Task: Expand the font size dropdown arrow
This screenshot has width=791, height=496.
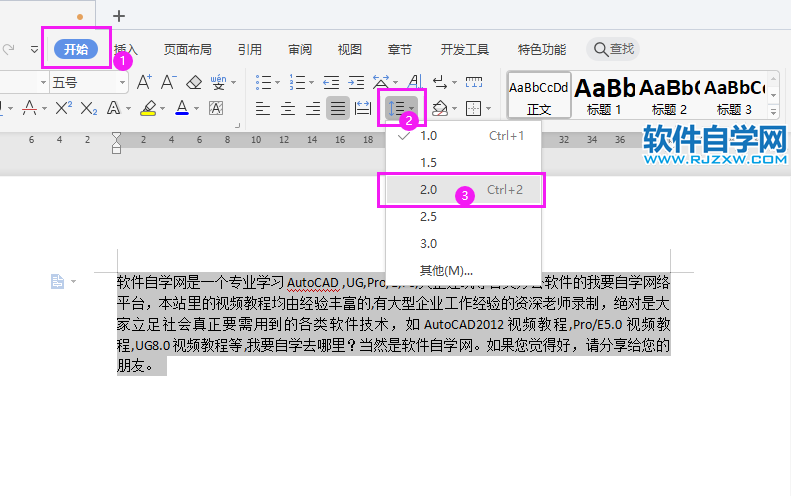Action: [122, 82]
